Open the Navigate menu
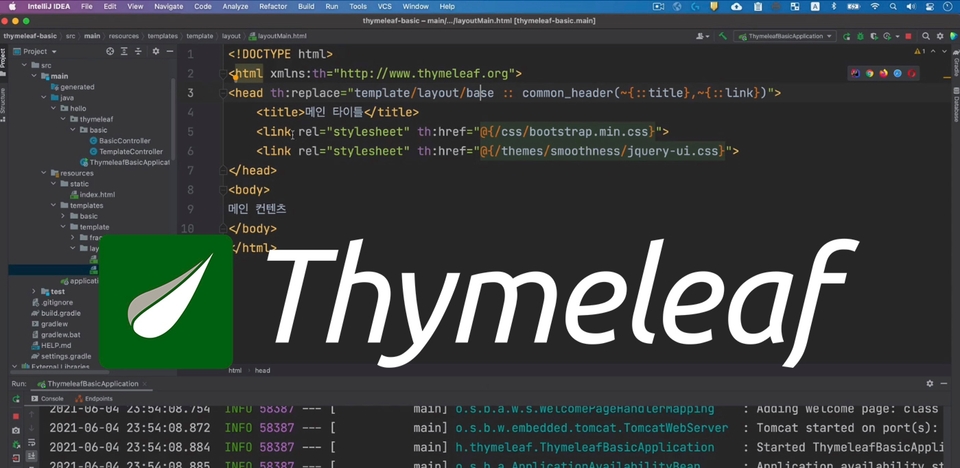Screen dimensions: 960x468 (168, 6)
